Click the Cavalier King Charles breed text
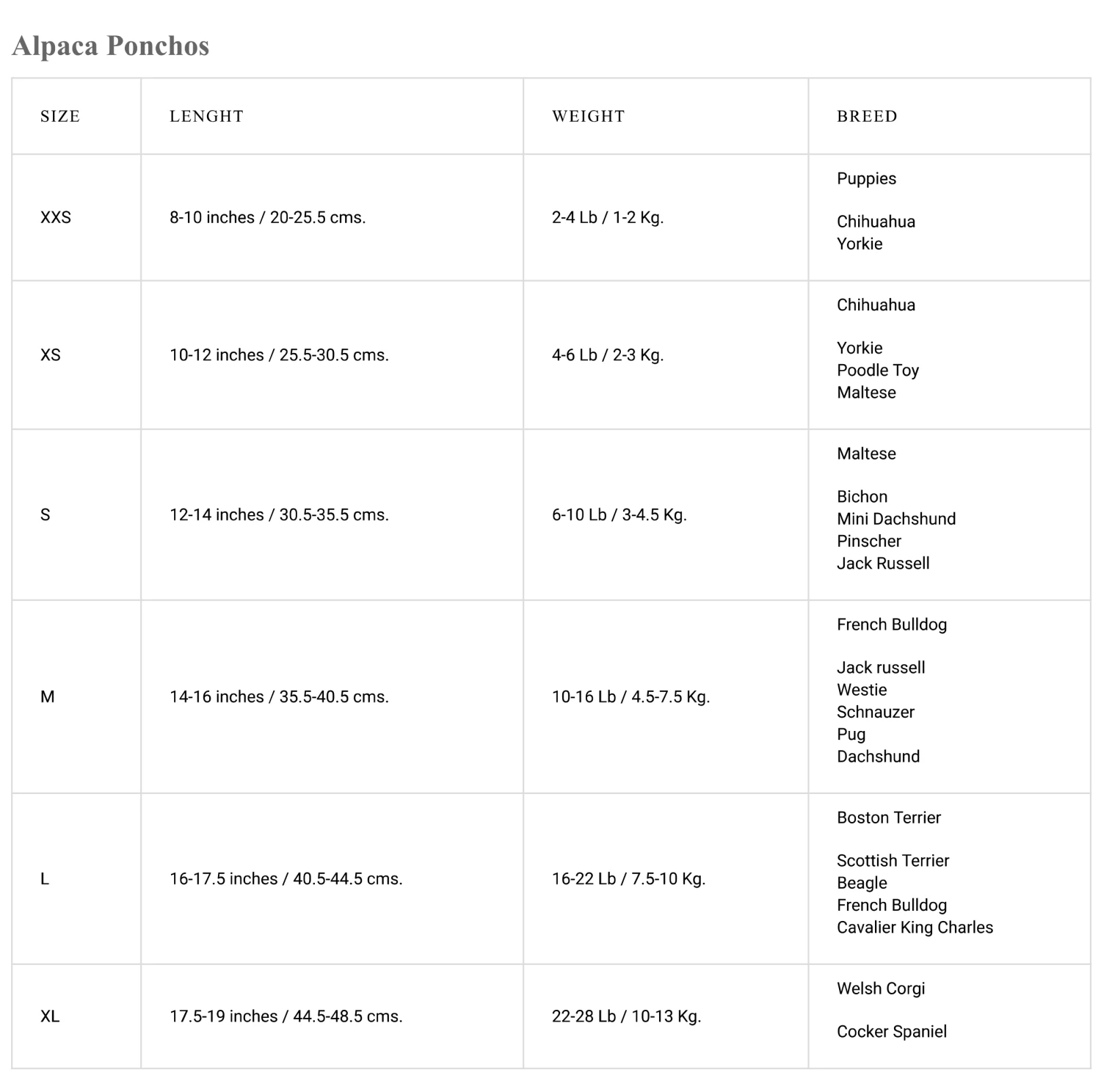The height and width of the screenshot is (1092, 1101). (915, 928)
